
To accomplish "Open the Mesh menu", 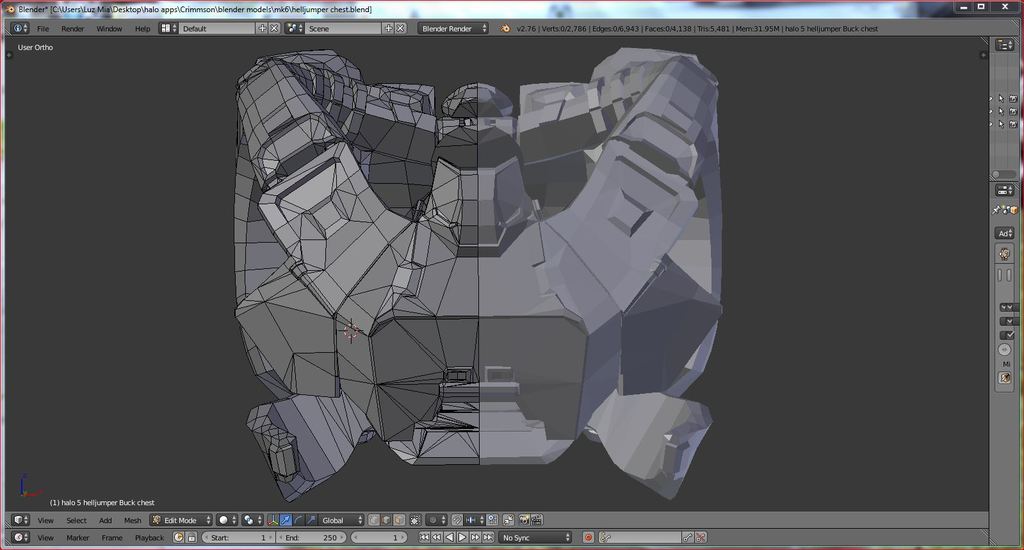I will (133, 521).
